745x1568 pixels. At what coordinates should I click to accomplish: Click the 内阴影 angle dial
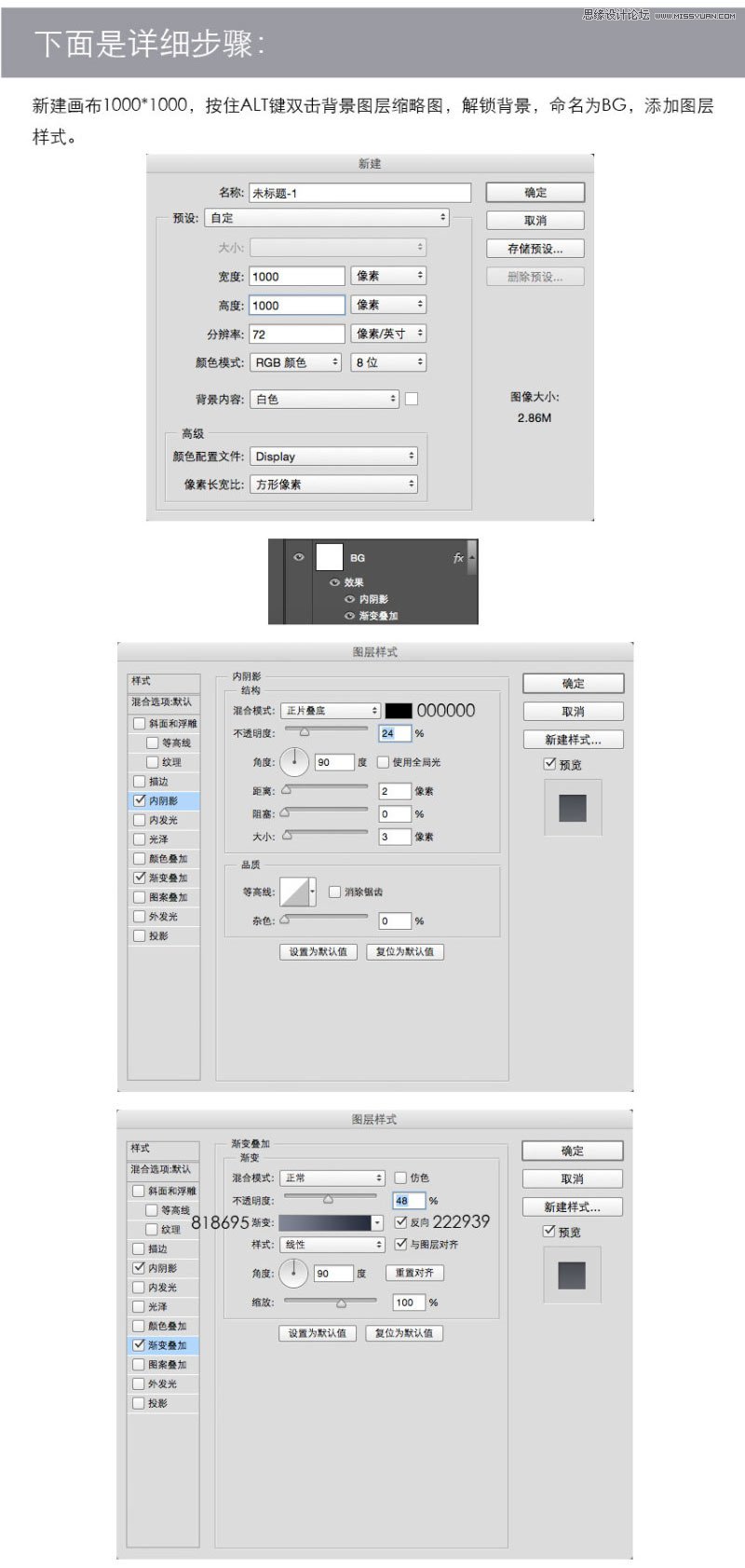[294, 761]
